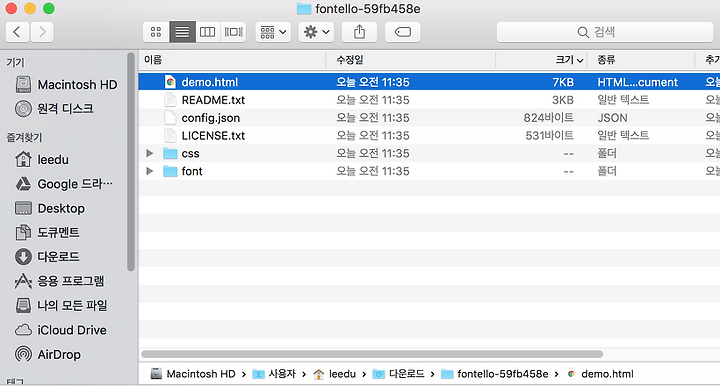720x386 pixels.
Task: Click the css folder icon
Action: 170,153
